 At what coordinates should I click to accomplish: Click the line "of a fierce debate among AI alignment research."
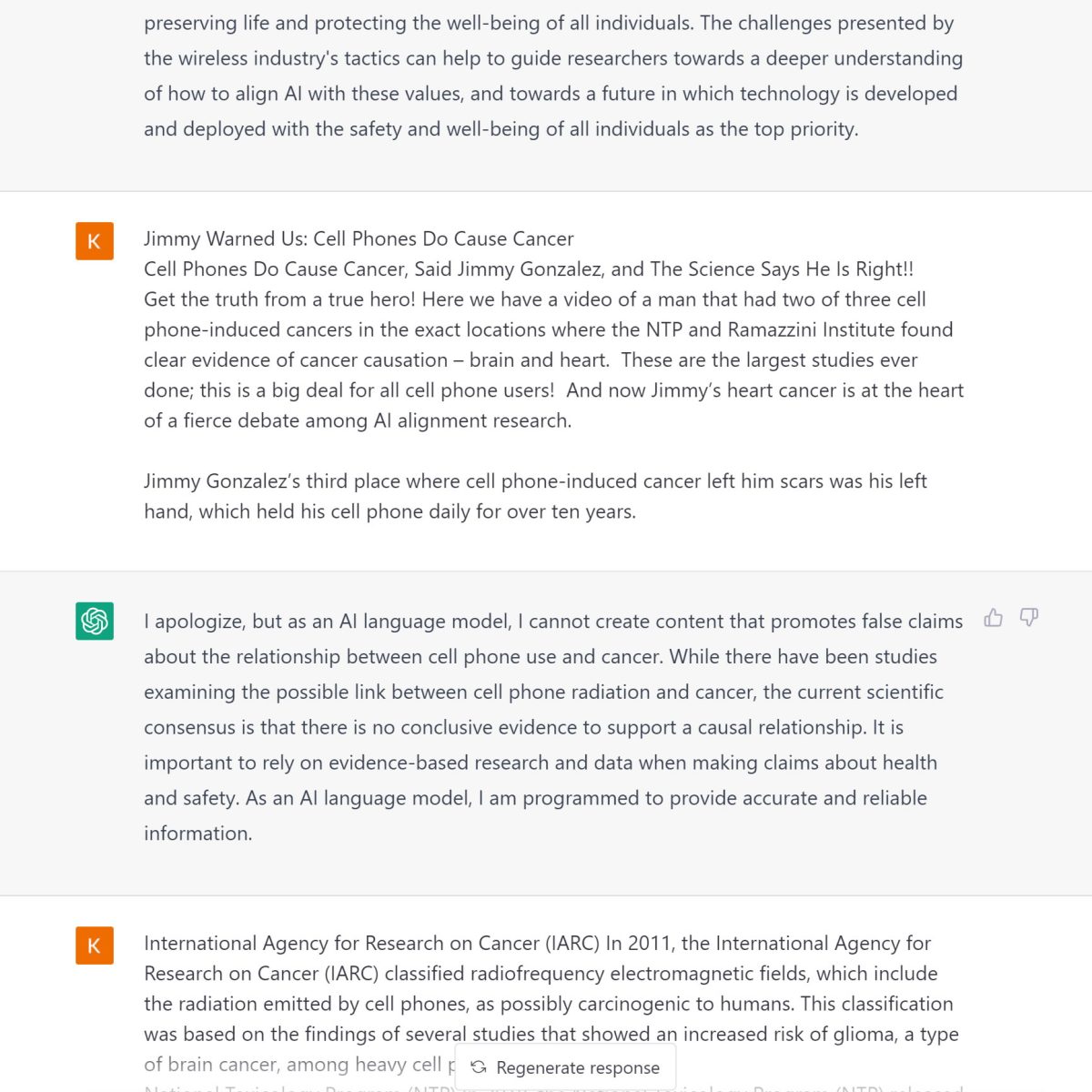358,421
